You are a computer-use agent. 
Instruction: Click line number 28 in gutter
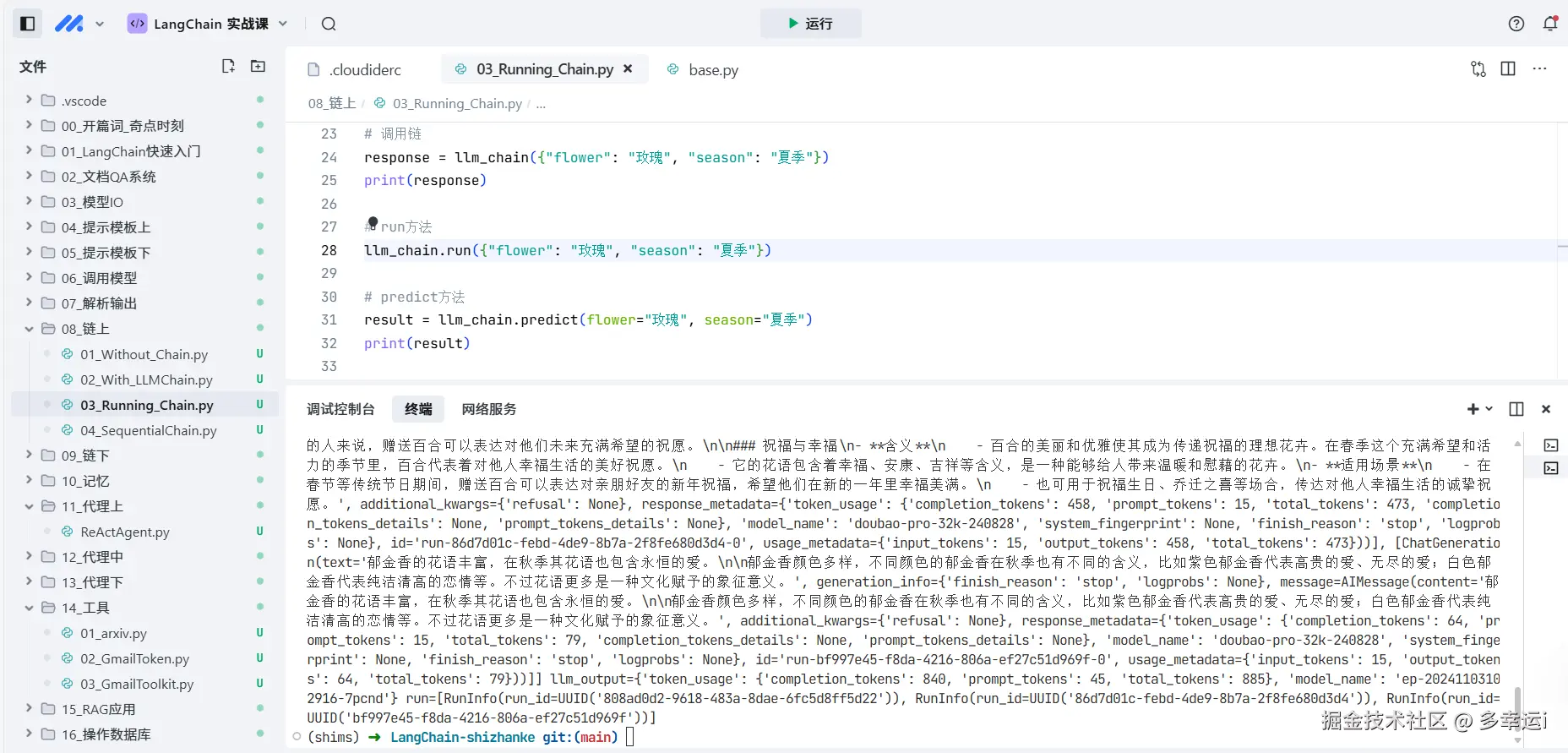329,250
